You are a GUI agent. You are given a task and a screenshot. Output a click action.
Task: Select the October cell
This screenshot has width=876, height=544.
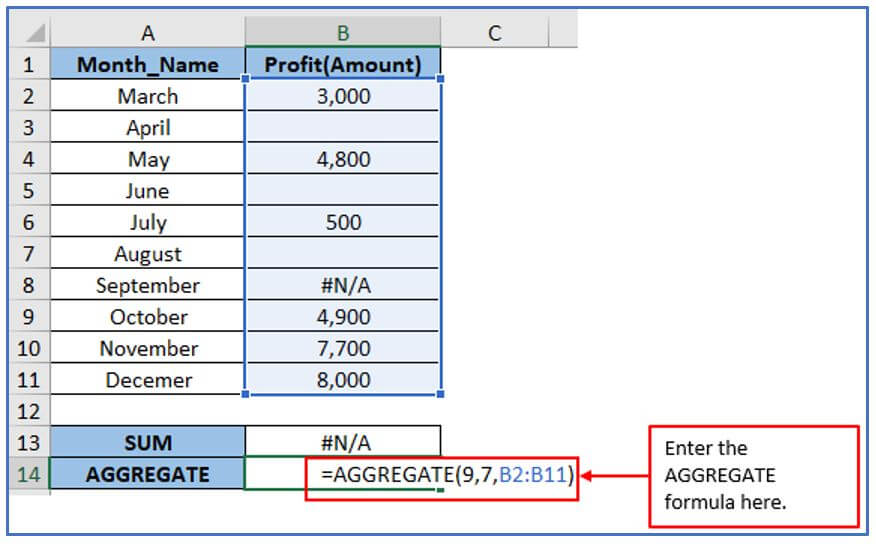[x=147, y=316]
